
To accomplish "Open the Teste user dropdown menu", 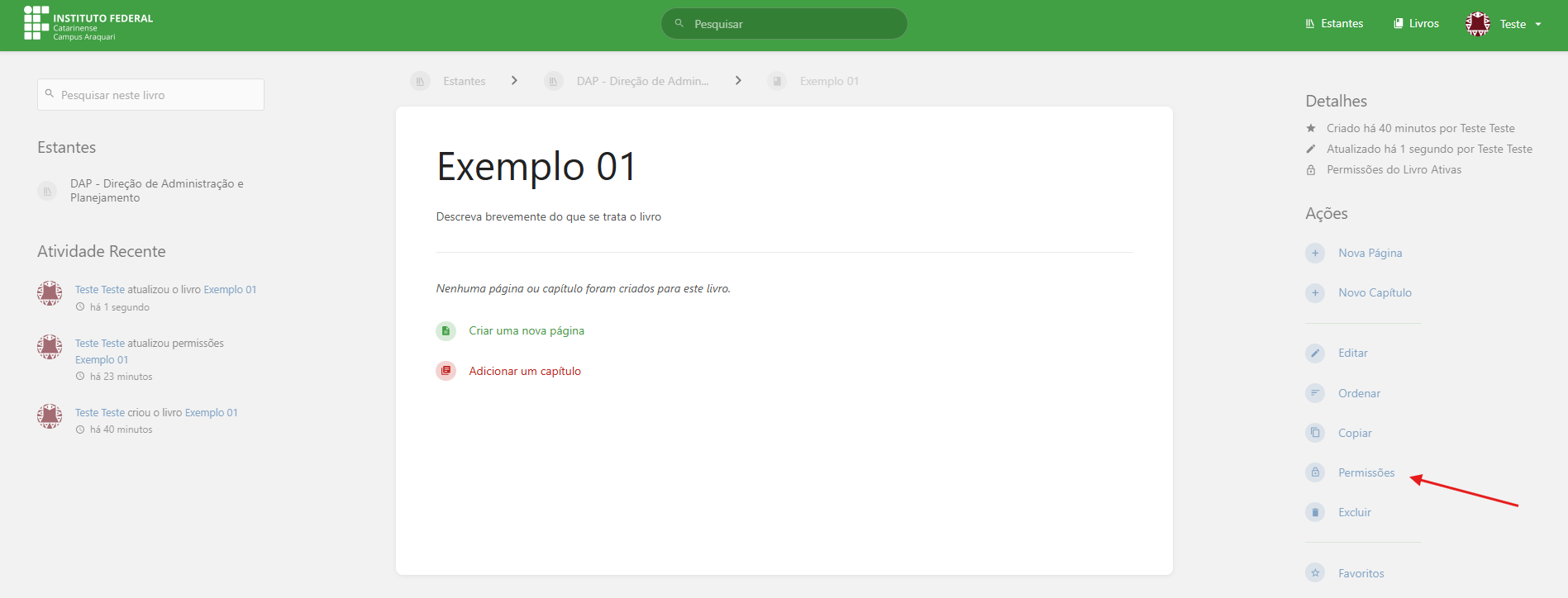I will click(x=1504, y=24).
